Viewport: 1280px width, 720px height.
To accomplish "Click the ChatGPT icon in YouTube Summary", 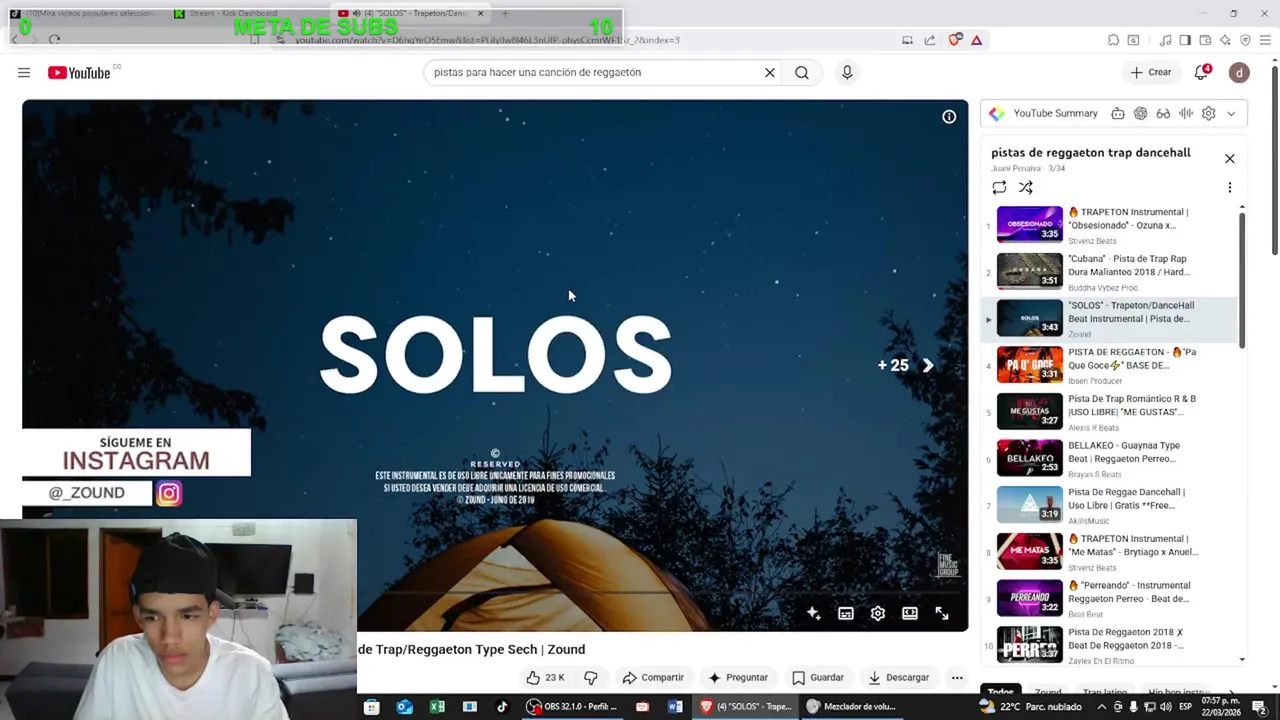I will click(x=1140, y=113).
